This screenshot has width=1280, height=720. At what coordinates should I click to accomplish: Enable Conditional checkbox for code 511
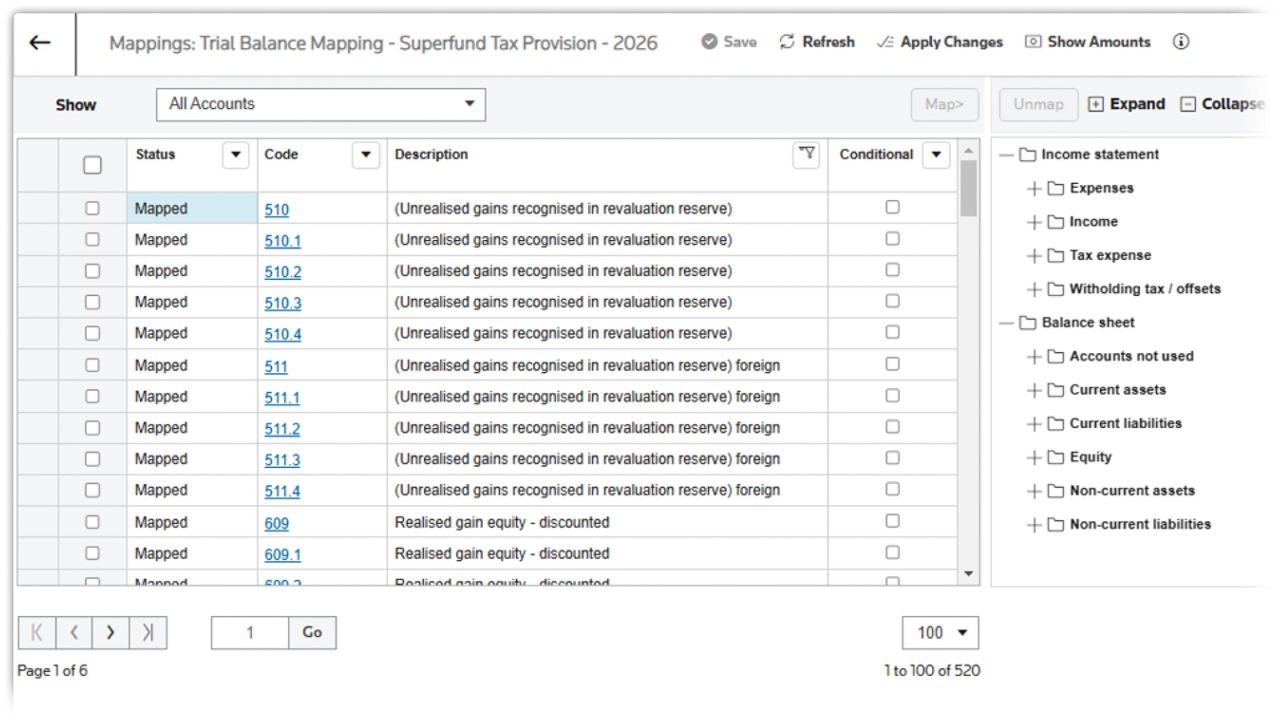pos(892,364)
